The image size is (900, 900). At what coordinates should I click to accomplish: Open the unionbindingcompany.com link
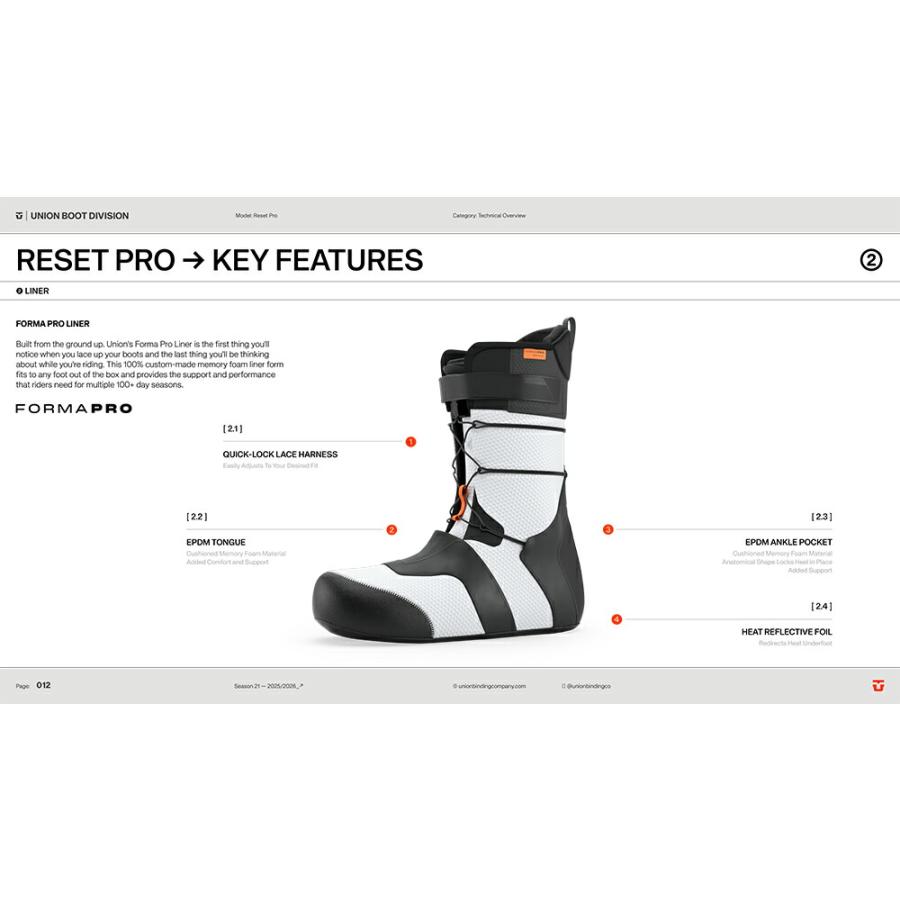(x=489, y=686)
